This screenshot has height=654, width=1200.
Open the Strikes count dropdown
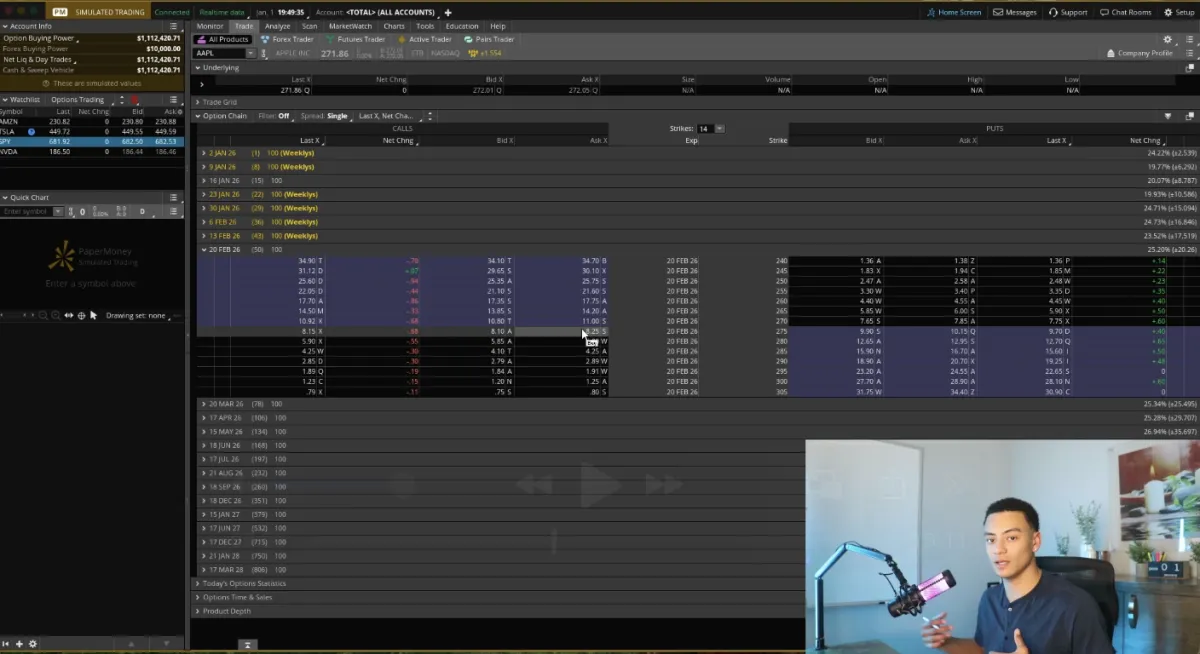719,129
